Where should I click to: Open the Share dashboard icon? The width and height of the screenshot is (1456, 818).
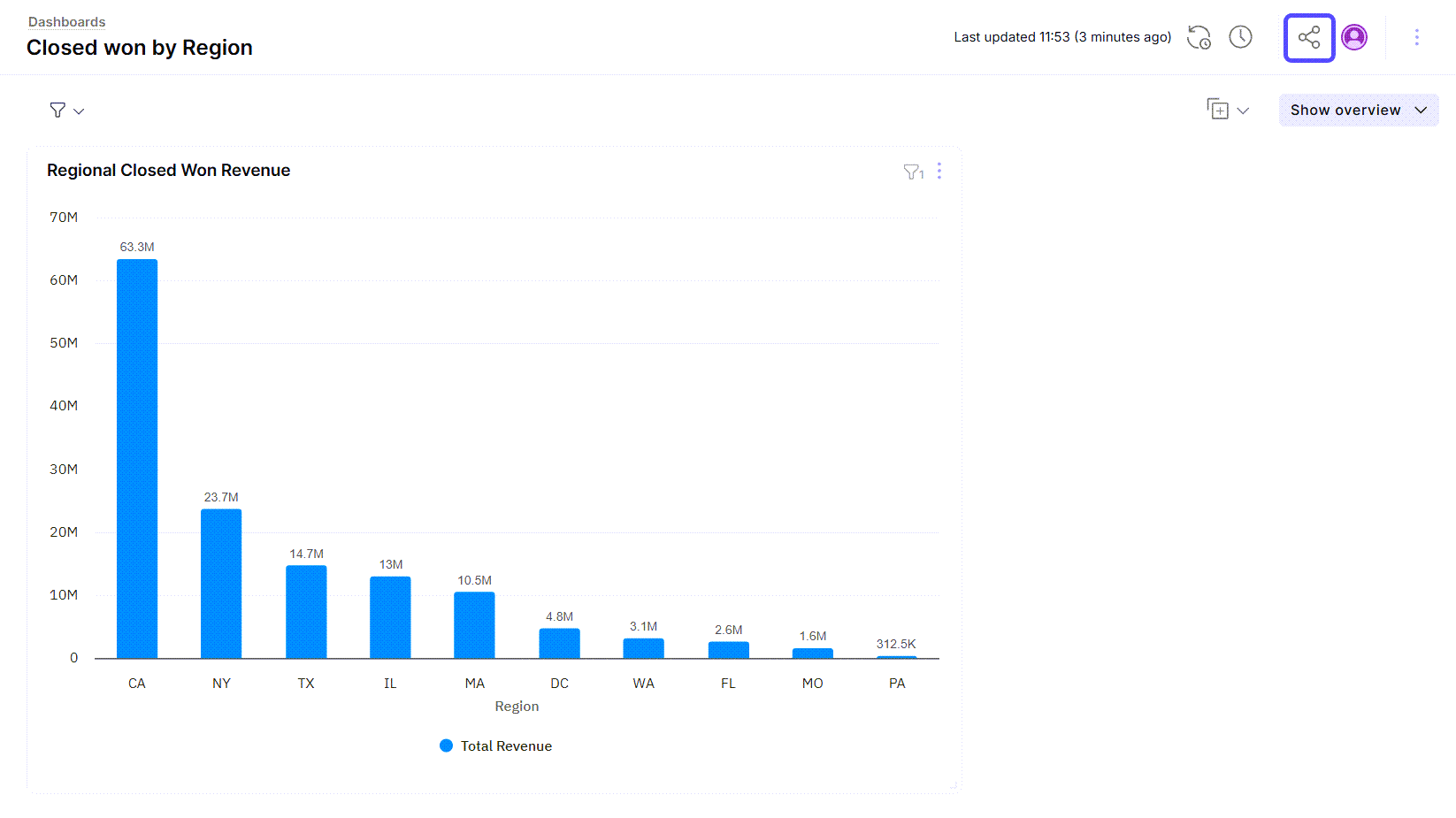(x=1309, y=38)
